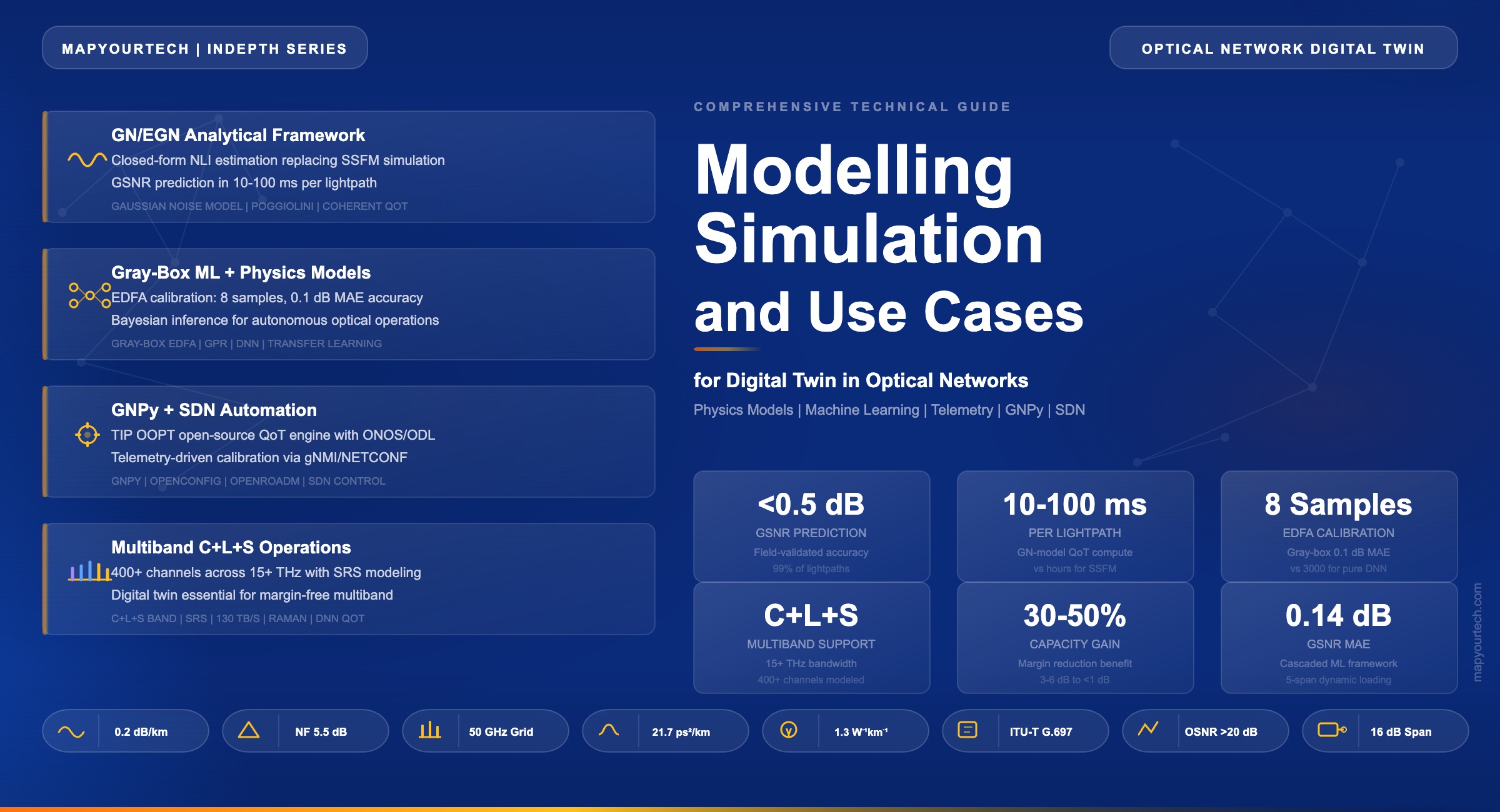Click the triangle icon in NF 5.5 dB pill
1500x812 pixels.
[x=249, y=730]
